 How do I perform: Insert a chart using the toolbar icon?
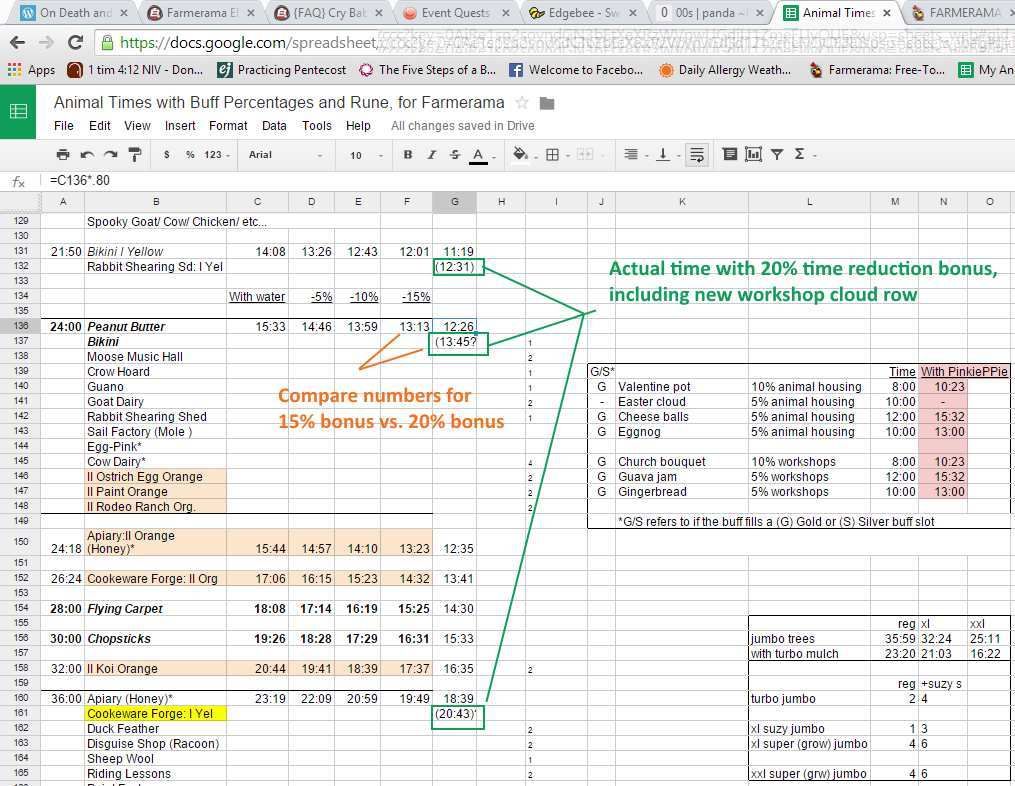(x=753, y=155)
